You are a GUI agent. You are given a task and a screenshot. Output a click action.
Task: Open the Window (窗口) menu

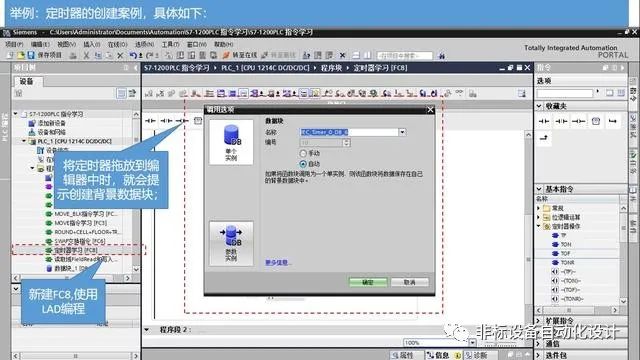[x=196, y=44]
